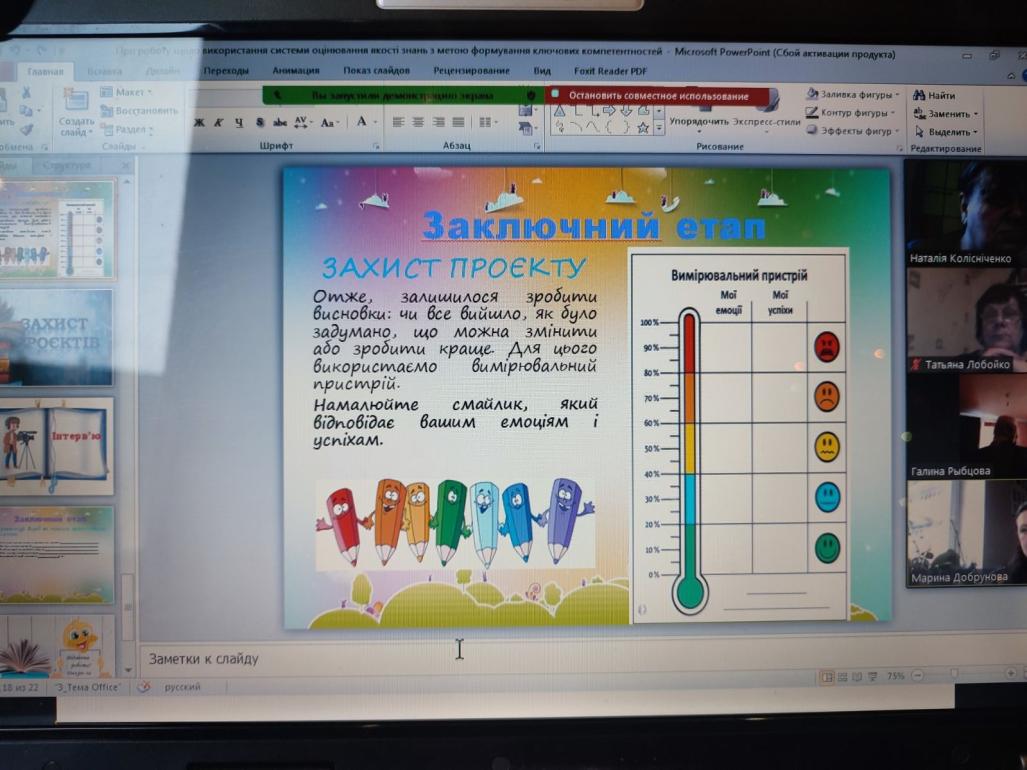Screen dimensions: 1027x770
Task: Switch to Вид ribbon tab
Action: pos(542,70)
